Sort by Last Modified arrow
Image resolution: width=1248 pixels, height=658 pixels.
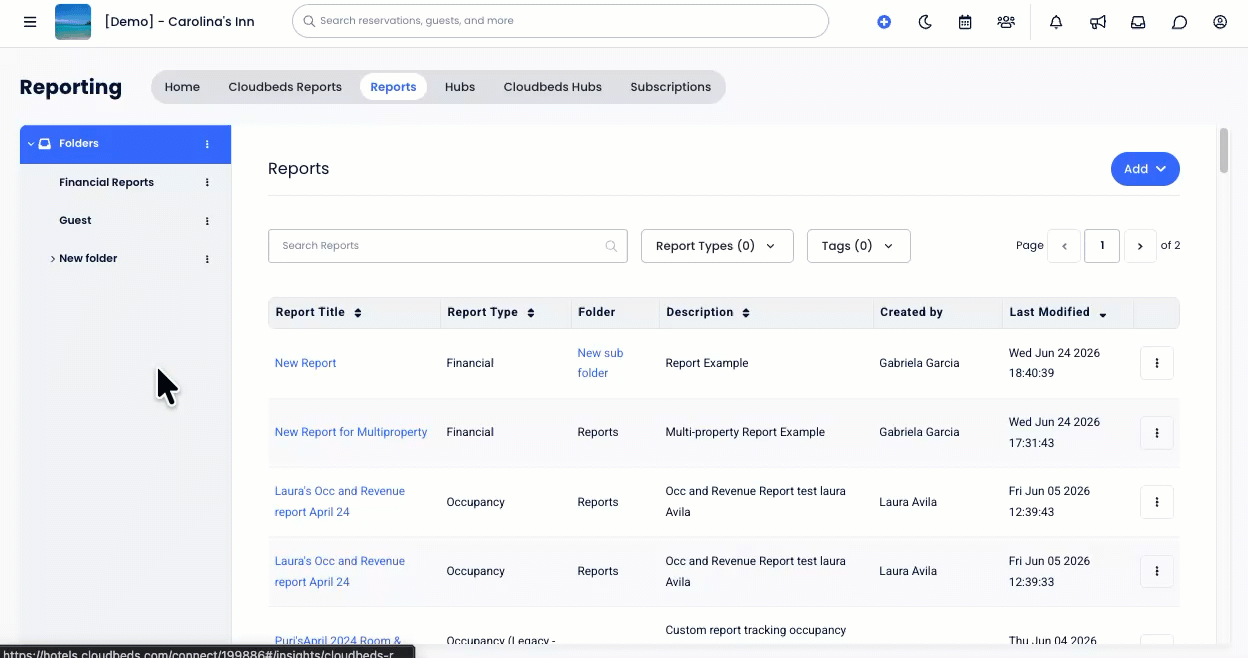pyautogui.click(x=1103, y=314)
